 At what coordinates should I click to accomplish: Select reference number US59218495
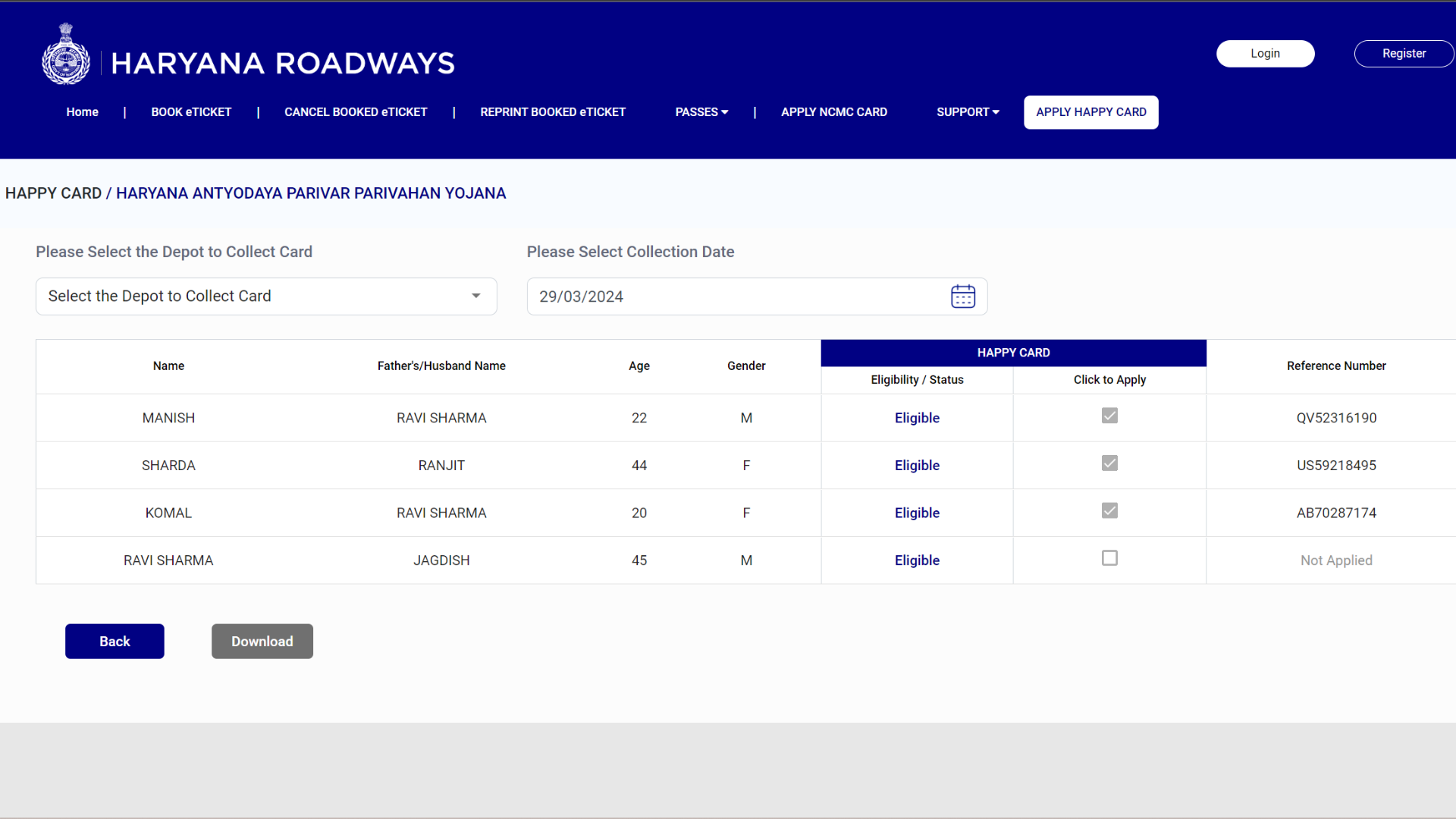[x=1336, y=466]
